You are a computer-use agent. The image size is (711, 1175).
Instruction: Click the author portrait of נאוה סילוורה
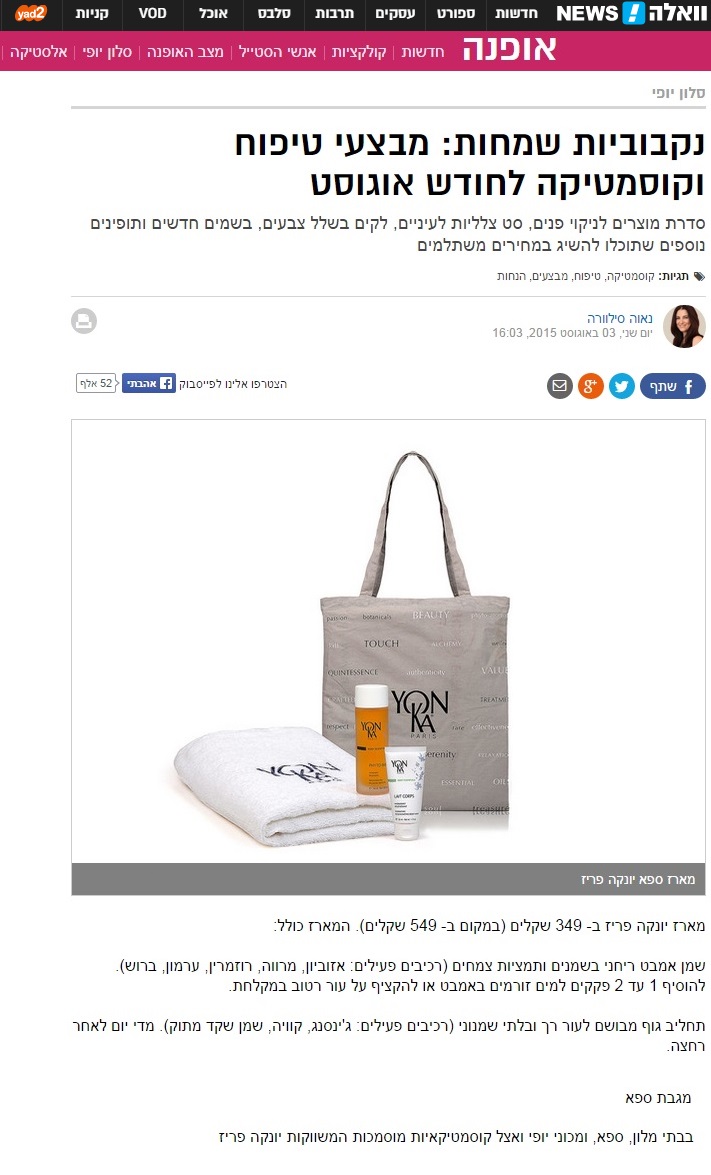tap(684, 326)
